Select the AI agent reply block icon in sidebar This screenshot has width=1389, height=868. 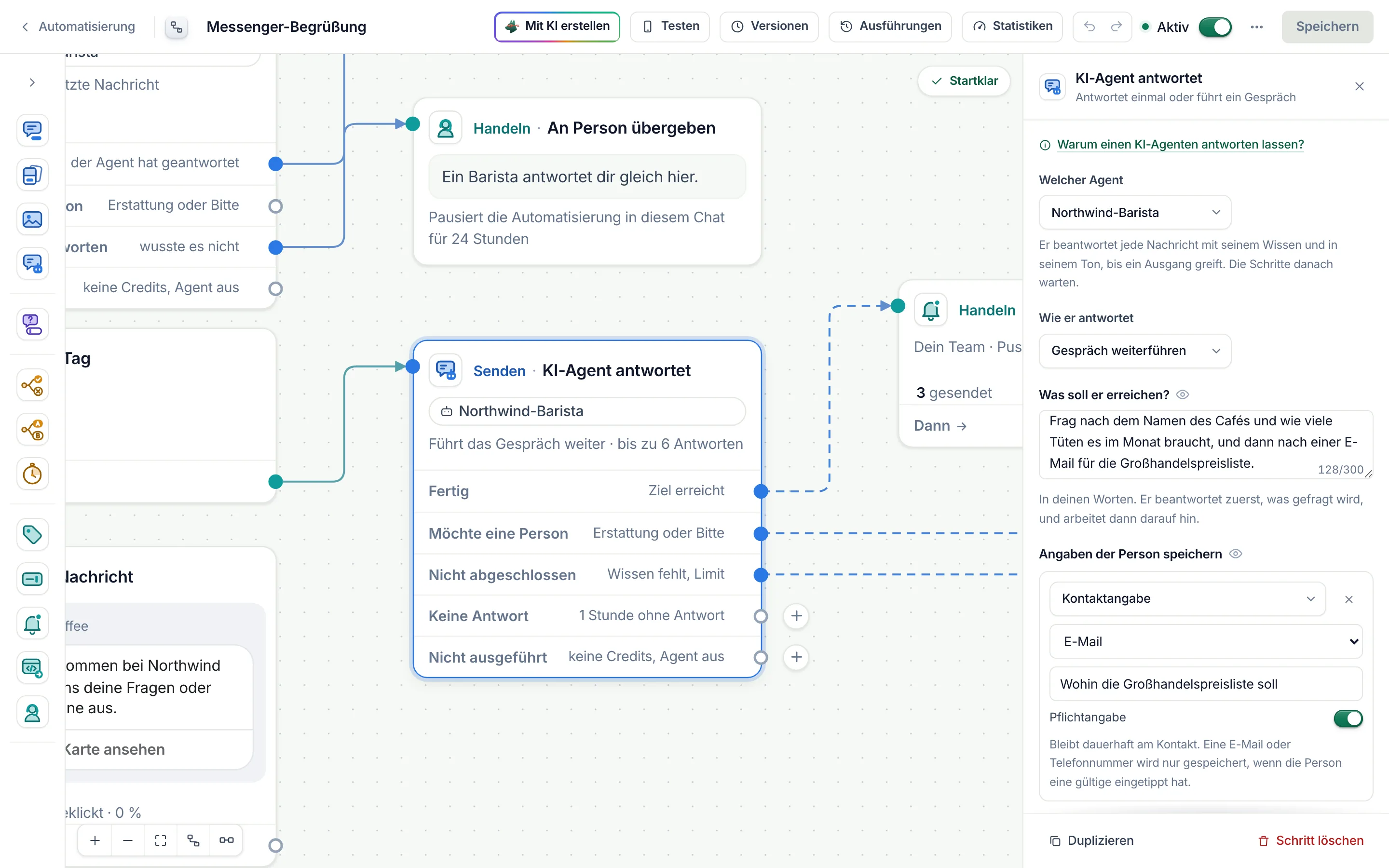(x=32, y=263)
